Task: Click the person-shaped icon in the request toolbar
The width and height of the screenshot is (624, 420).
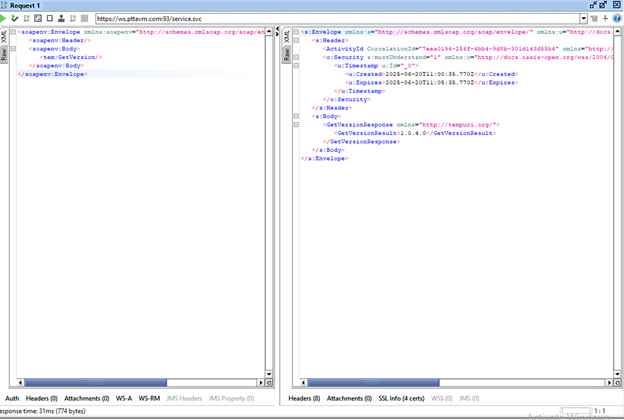Action: tap(62, 18)
